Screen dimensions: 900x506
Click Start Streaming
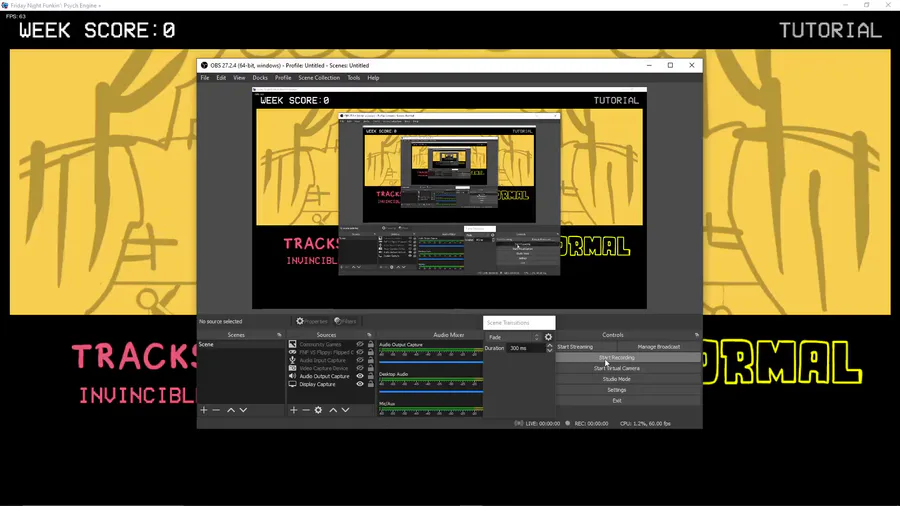tap(585, 347)
